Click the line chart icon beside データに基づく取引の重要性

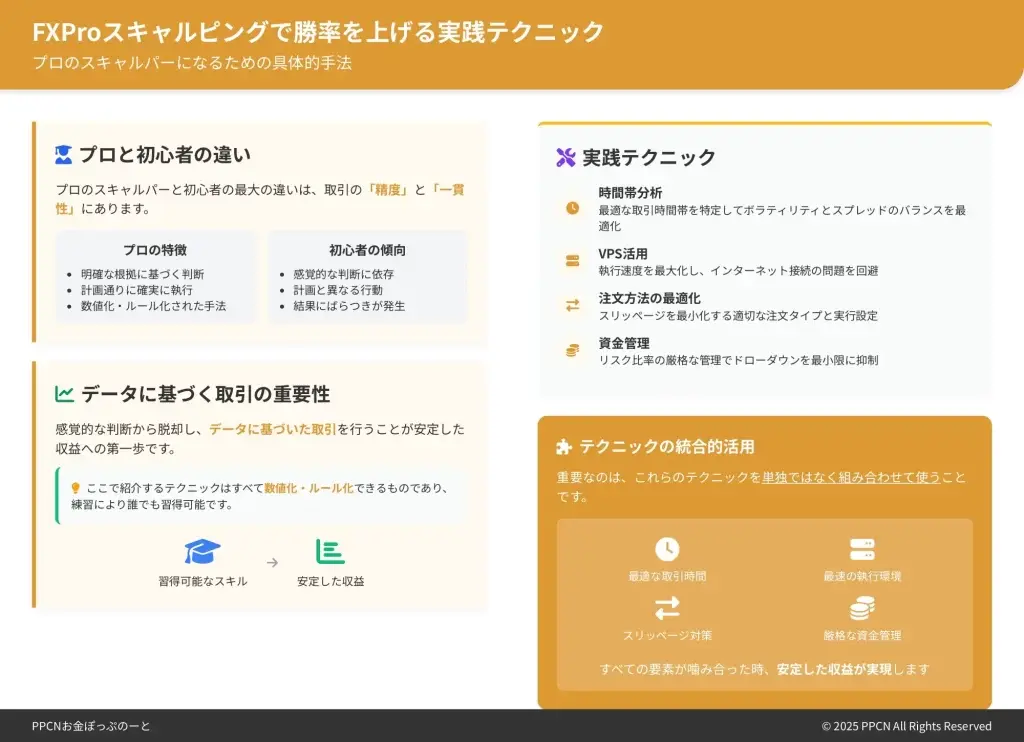(x=65, y=394)
